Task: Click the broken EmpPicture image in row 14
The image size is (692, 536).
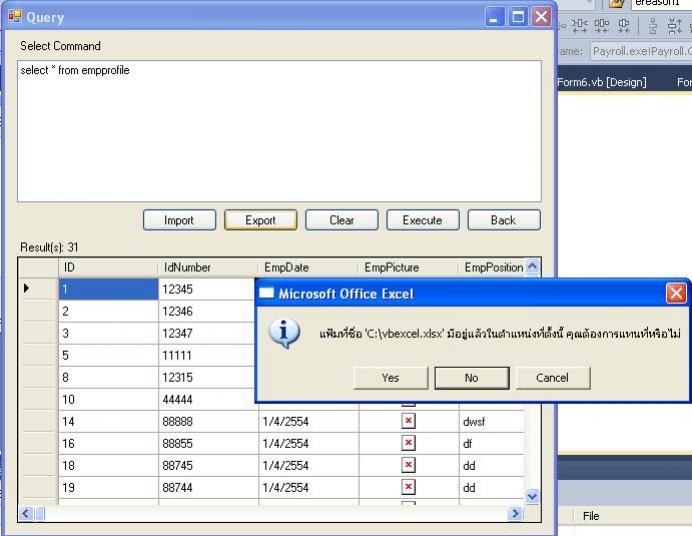Action: click(408, 422)
